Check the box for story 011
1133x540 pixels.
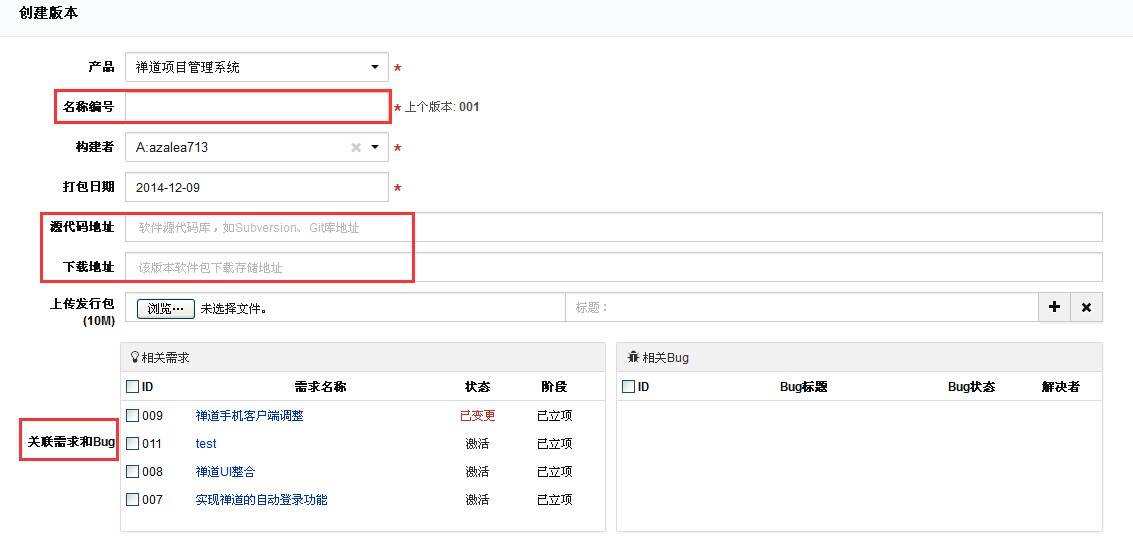[133, 444]
